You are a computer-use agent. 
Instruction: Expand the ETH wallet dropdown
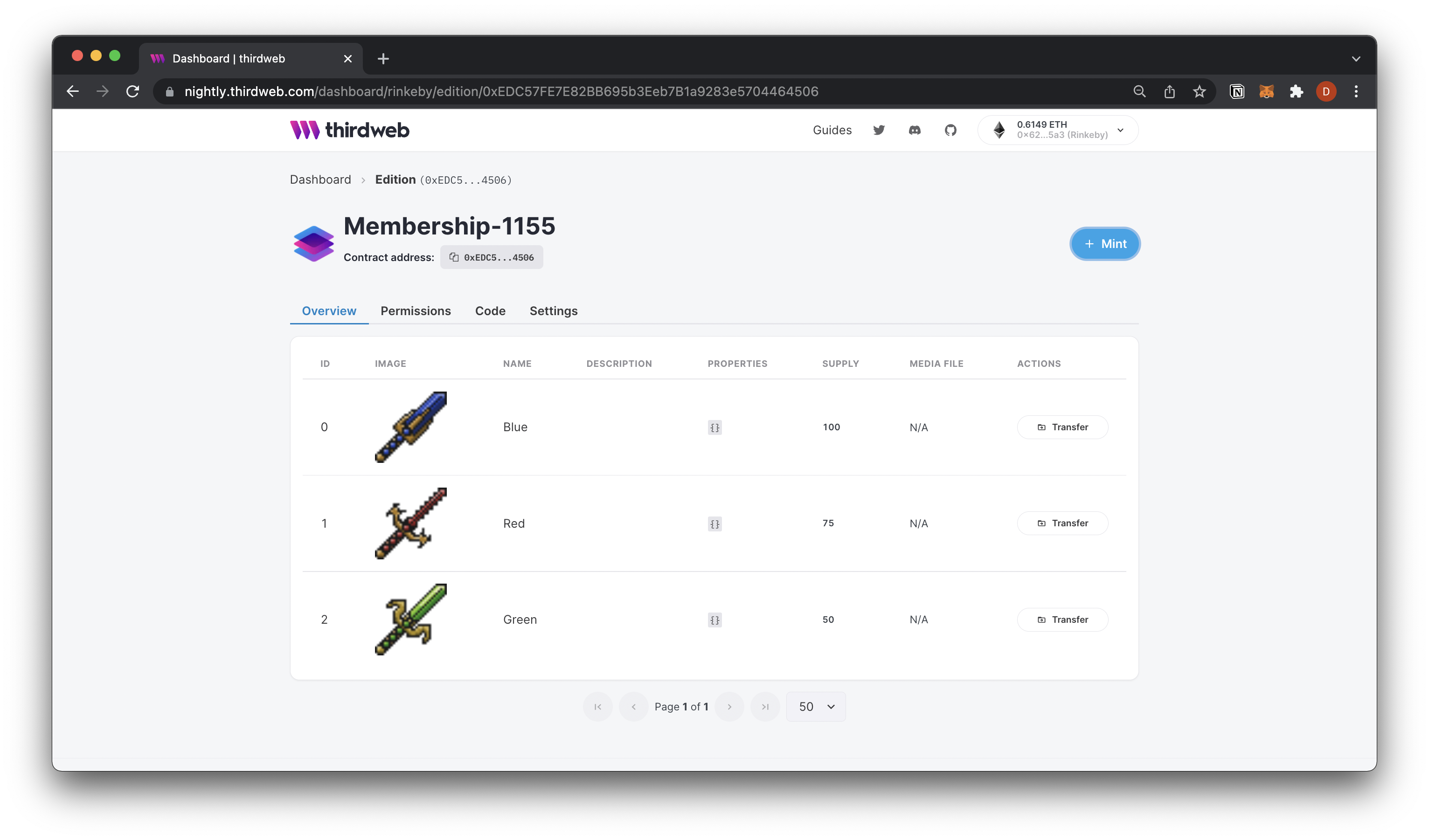(x=1120, y=129)
